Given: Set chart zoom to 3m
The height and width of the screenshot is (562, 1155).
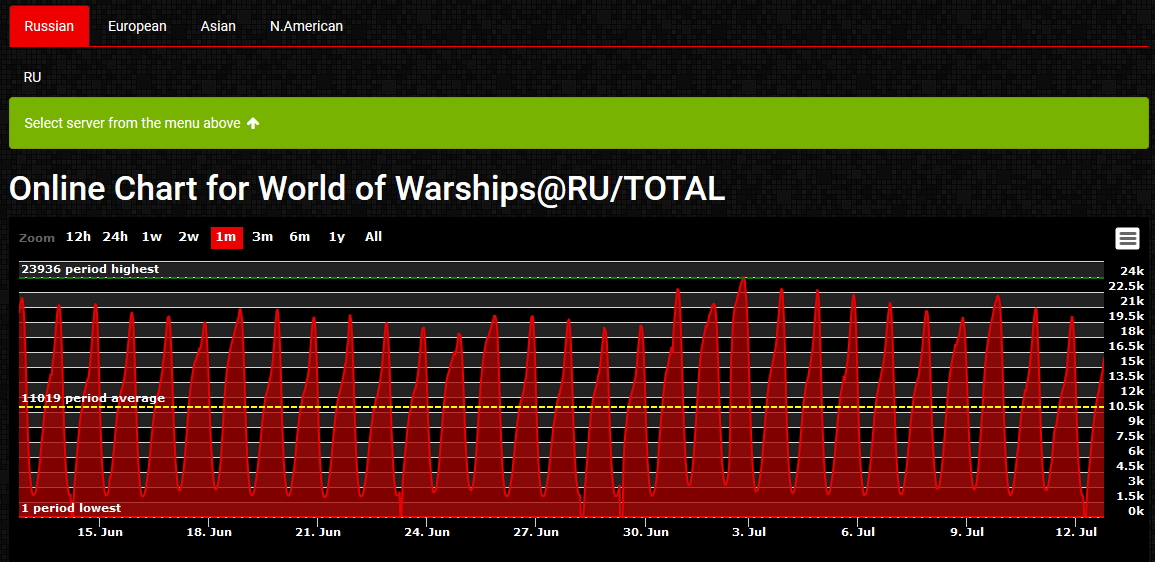Looking at the screenshot, I should [262, 237].
